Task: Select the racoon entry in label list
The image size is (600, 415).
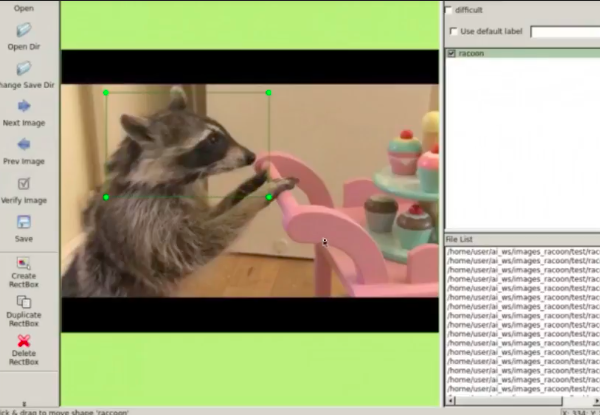Action: (x=523, y=54)
